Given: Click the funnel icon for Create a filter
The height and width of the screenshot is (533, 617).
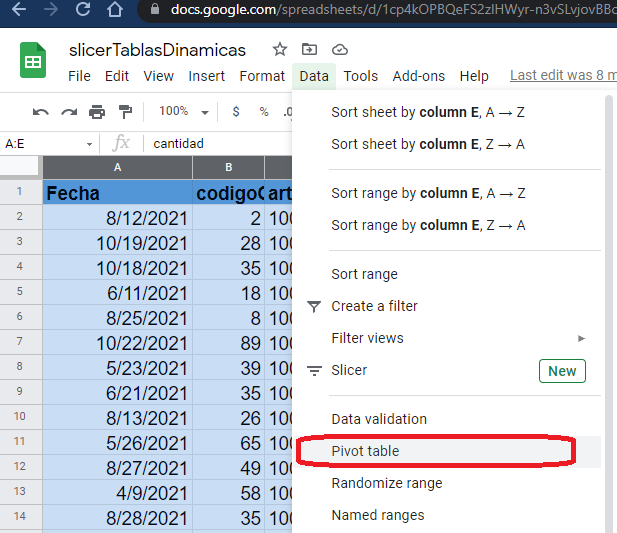Looking at the screenshot, I should coord(314,306).
